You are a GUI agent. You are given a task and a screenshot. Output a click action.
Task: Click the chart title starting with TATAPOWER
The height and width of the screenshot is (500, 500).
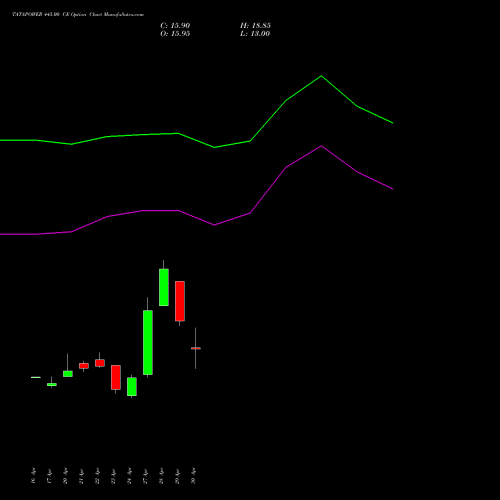point(78,15)
